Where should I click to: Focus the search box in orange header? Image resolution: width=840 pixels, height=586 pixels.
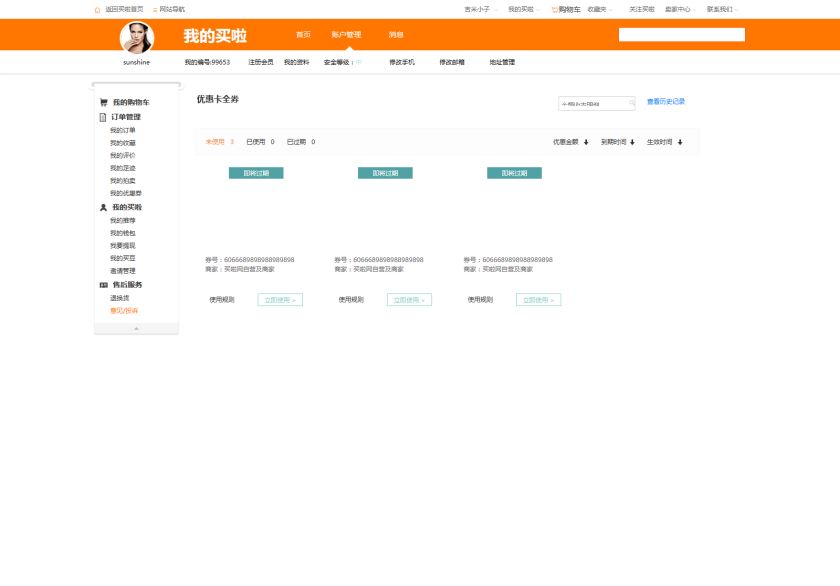point(681,35)
